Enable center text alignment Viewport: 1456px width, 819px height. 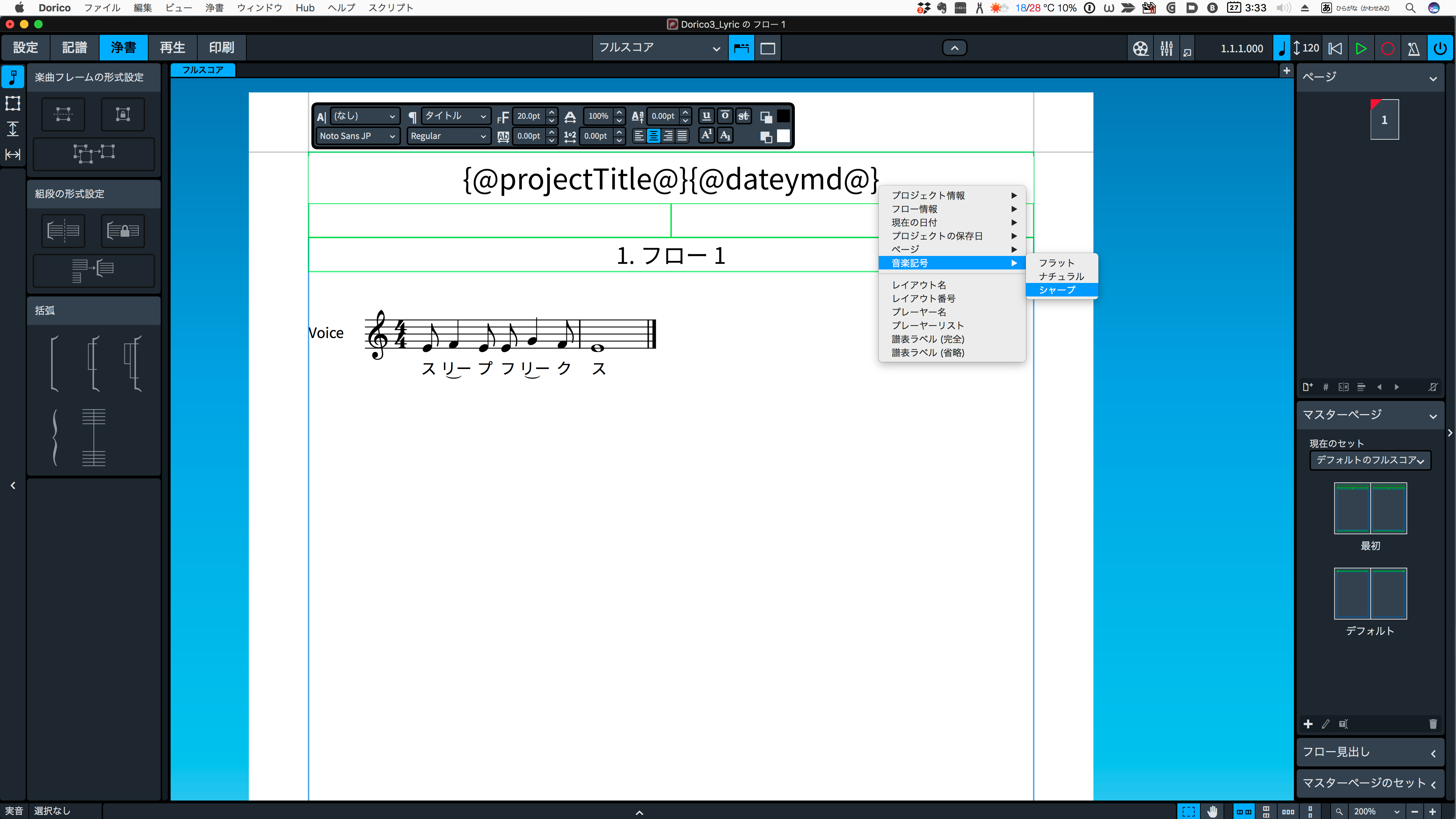click(x=653, y=136)
